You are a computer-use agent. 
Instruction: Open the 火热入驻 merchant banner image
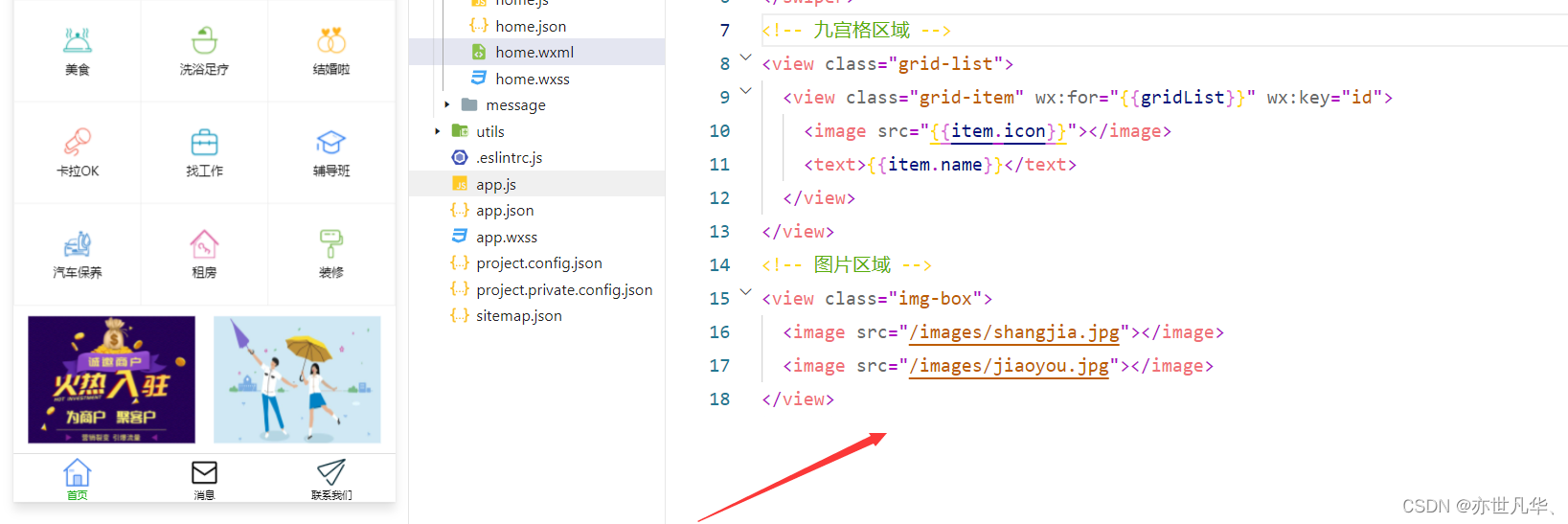(x=111, y=379)
